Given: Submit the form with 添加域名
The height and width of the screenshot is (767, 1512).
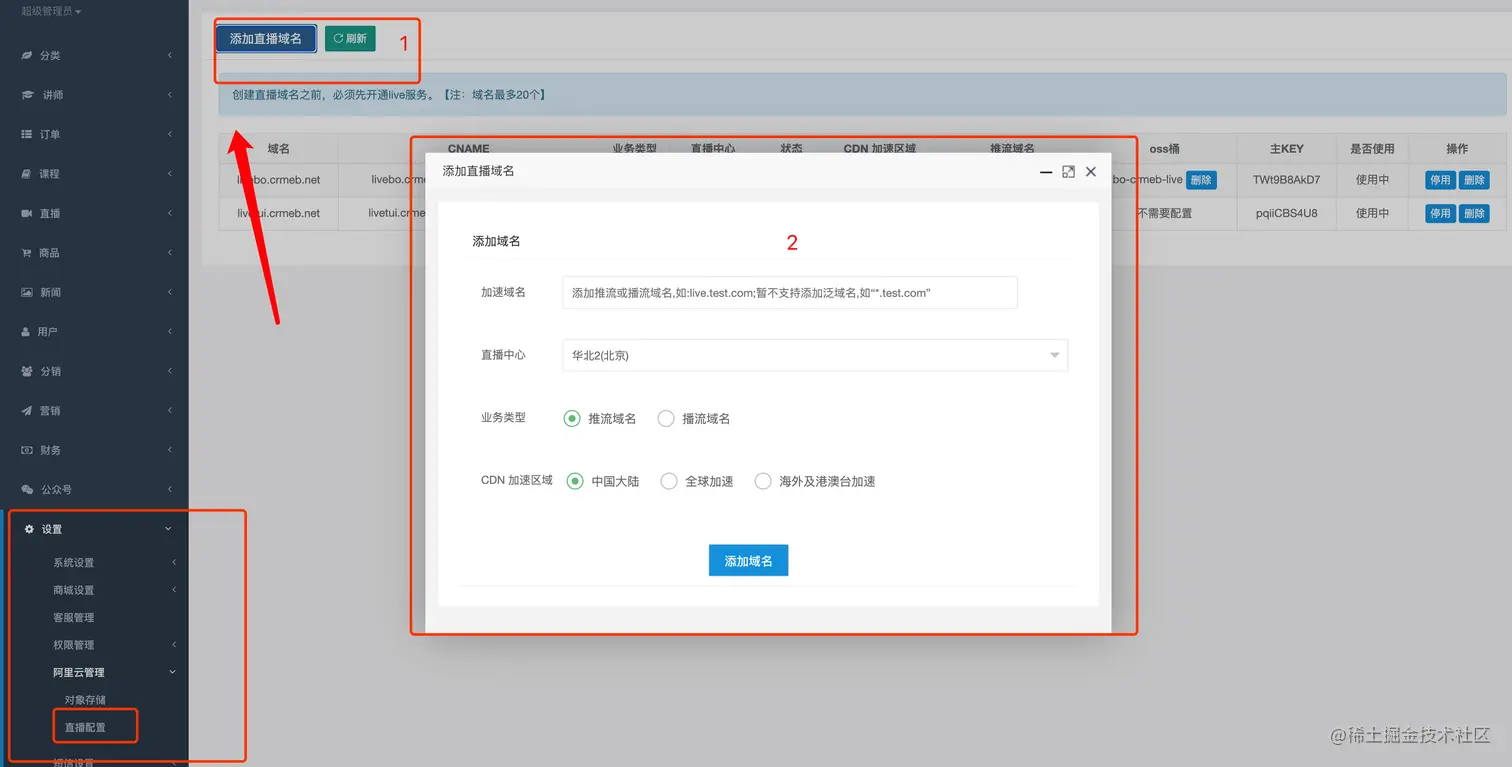Looking at the screenshot, I should point(748,561).
